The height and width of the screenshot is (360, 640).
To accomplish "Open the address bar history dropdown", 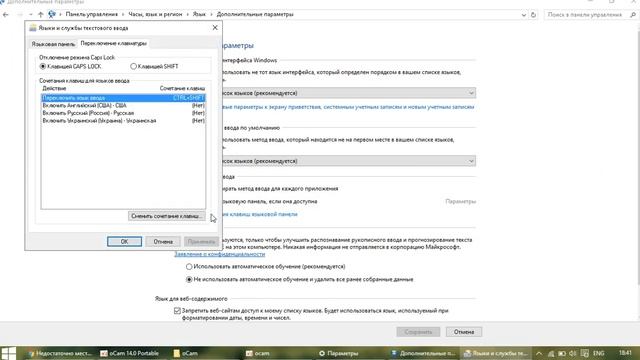I will click(x=524, y=15).
